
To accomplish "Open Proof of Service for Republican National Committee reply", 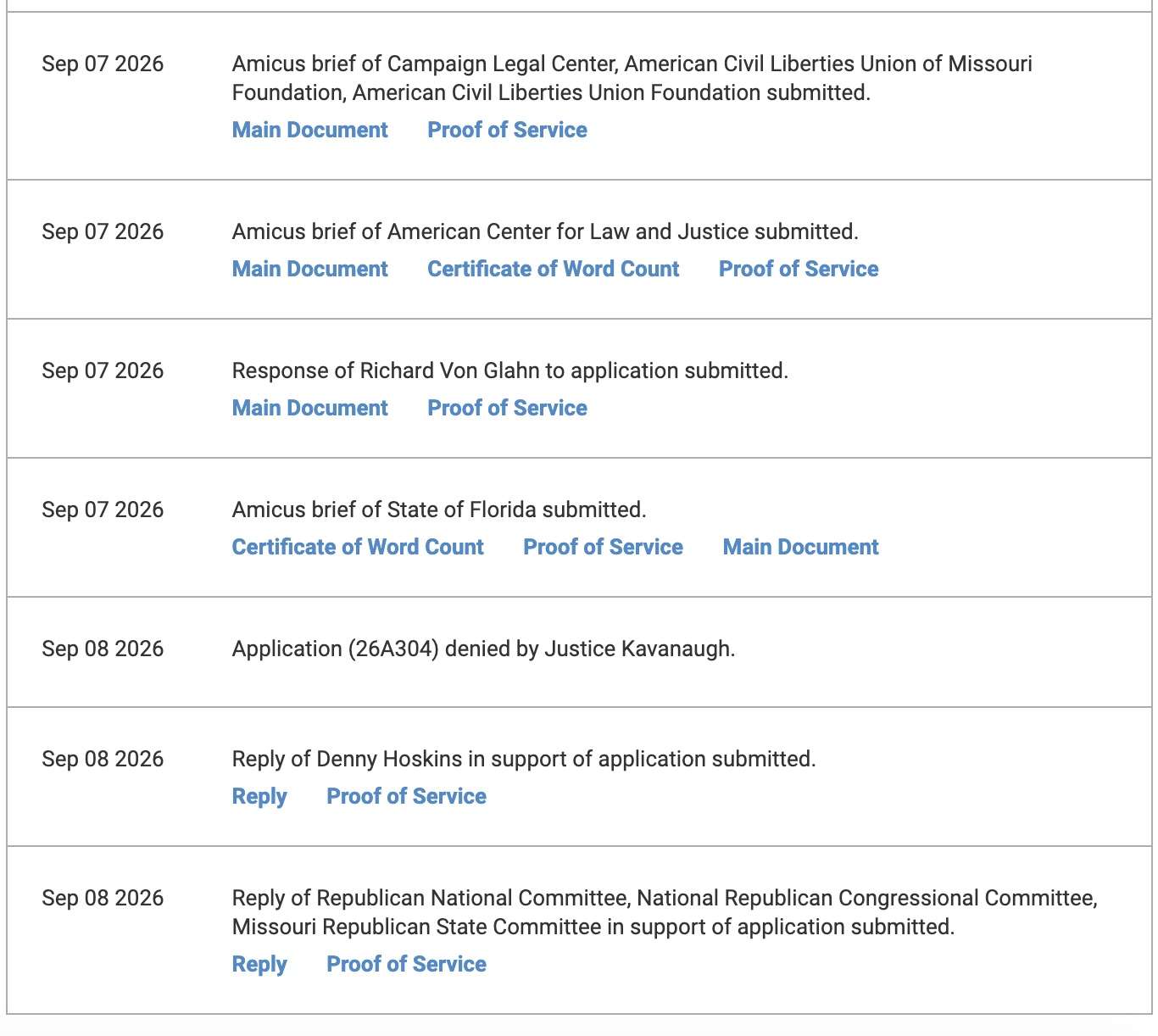I will pyautogui.click(x=406, y=964).
